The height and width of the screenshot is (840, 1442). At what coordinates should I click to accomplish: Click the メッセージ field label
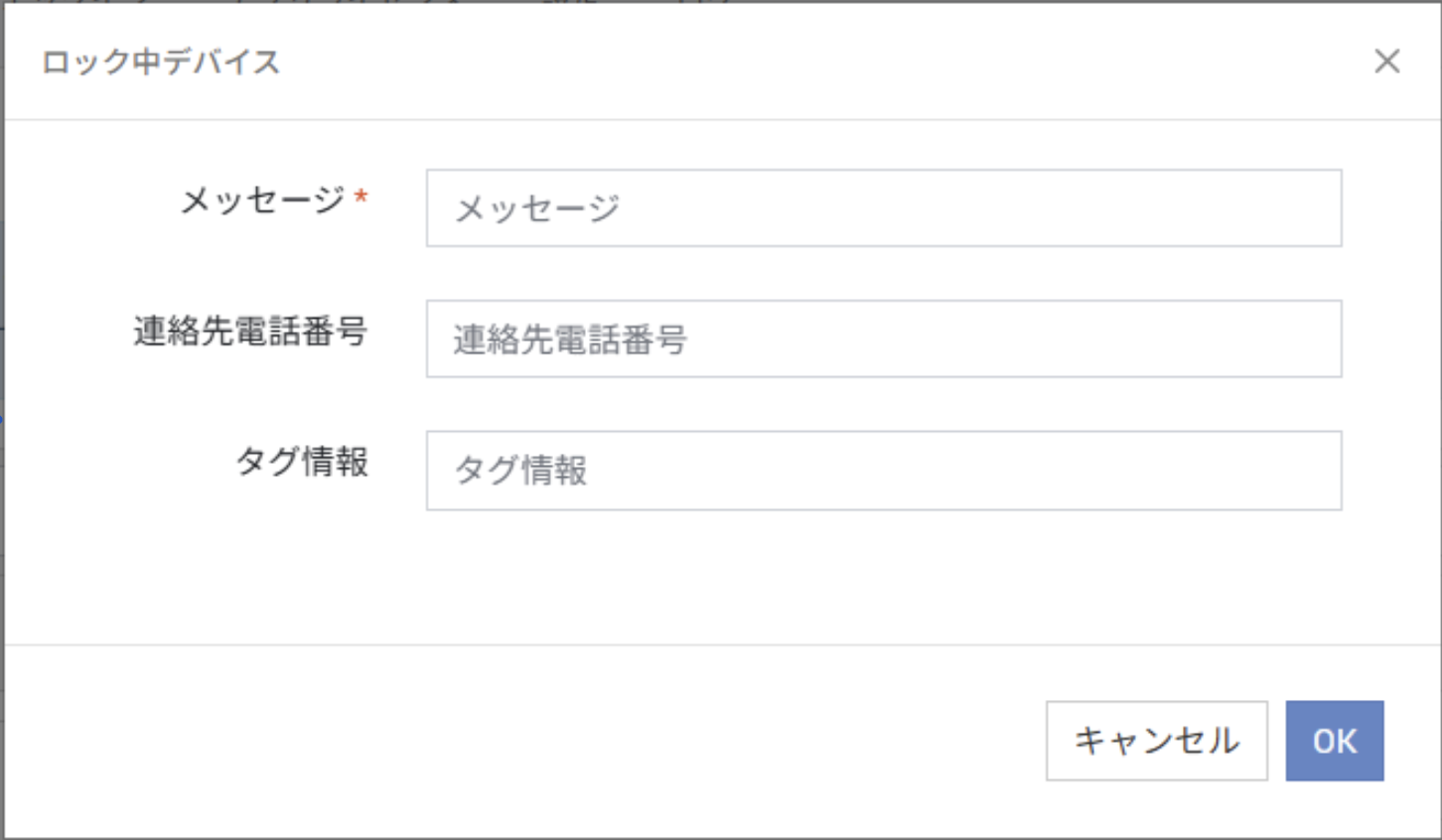tap(262, 200)
